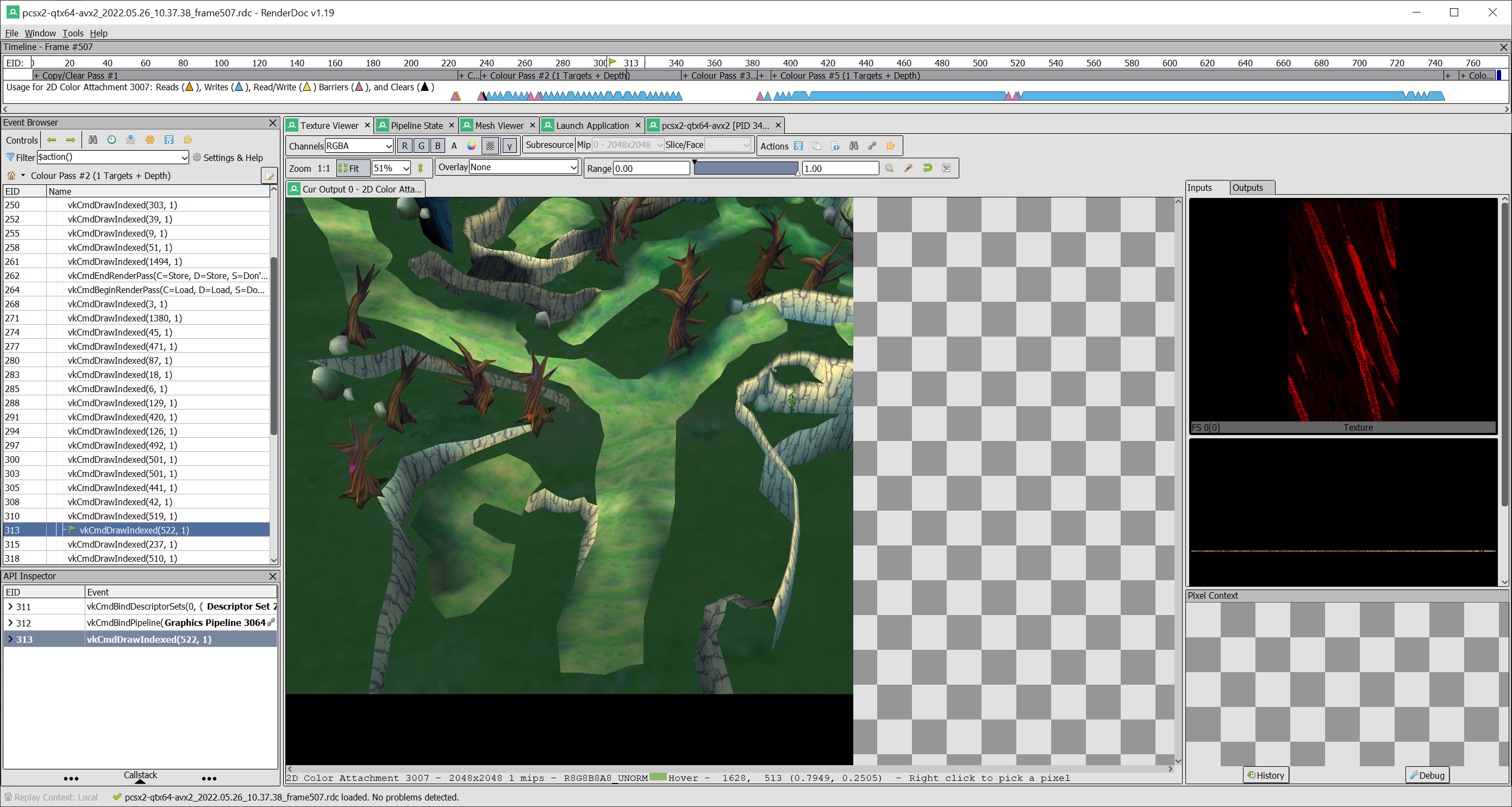Open the zoom 51% dropdown

391,168
